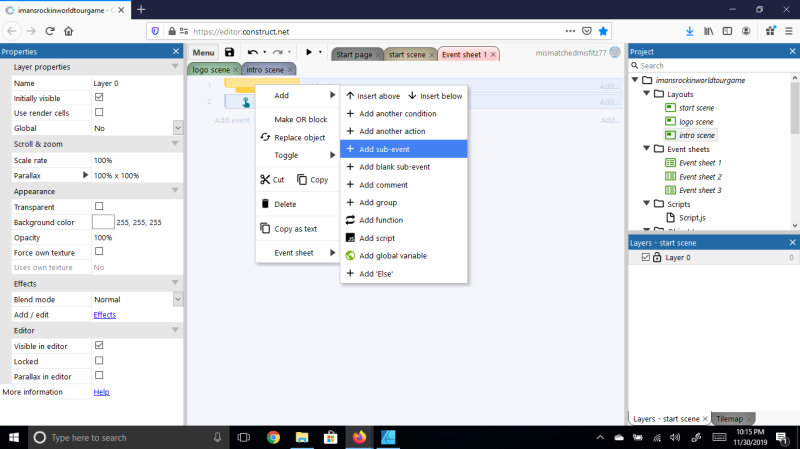The height and width of the screenshot is (449, 800).
Task: Bookmark page with the star icon
Action: pyautogui.click(x=603, y=31)
